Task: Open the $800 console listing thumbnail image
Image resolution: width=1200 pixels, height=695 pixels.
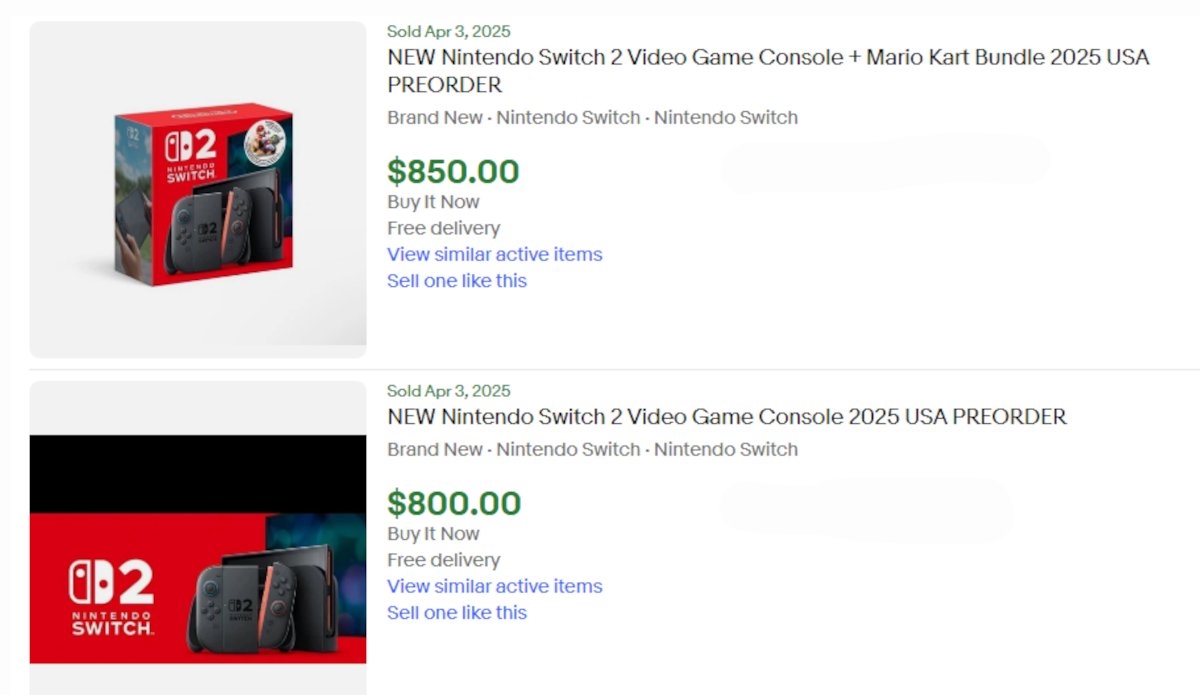Action: click(x=198, y=540)
